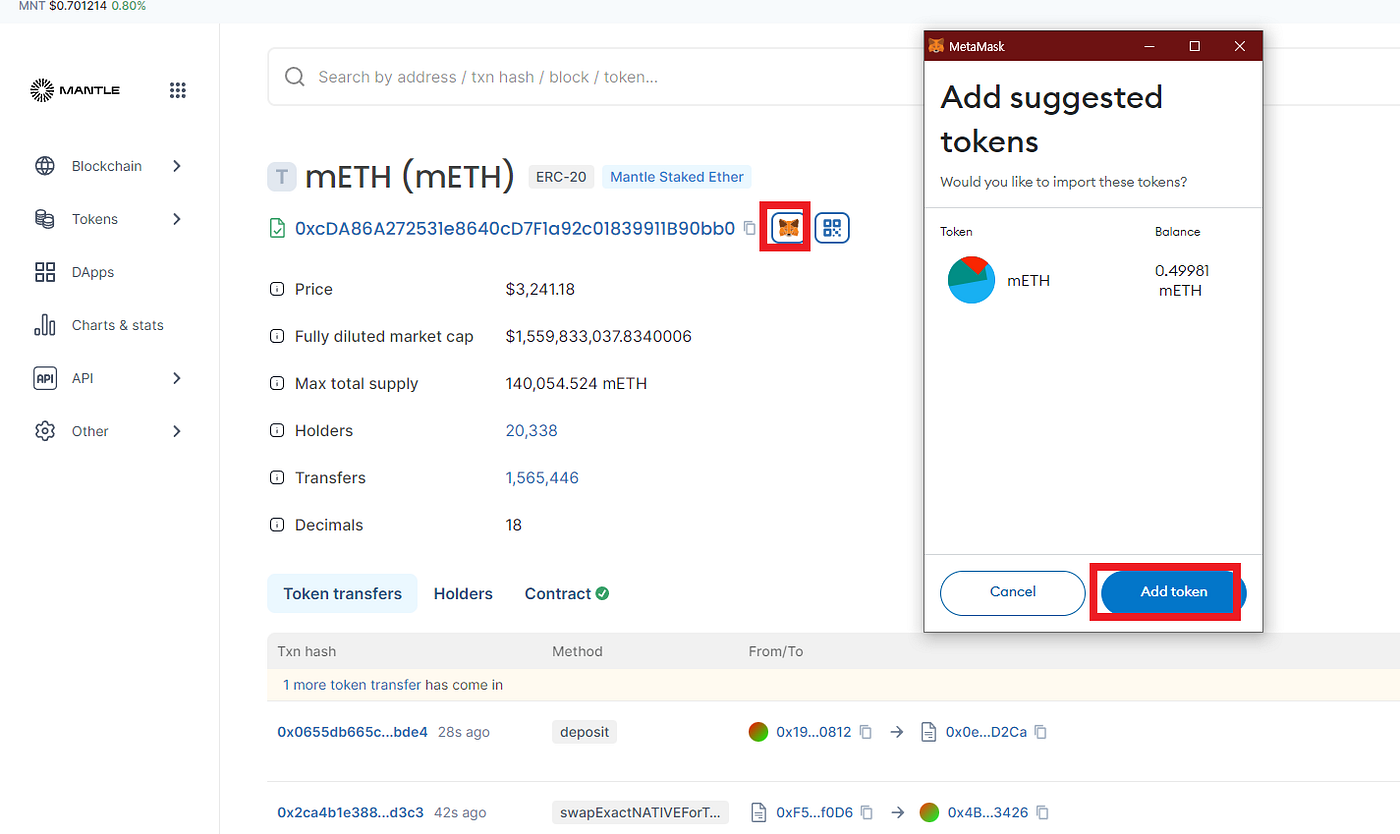
Task: Expand the Blockchain sidebar menu chevron
Action: (x=177, y=166)
